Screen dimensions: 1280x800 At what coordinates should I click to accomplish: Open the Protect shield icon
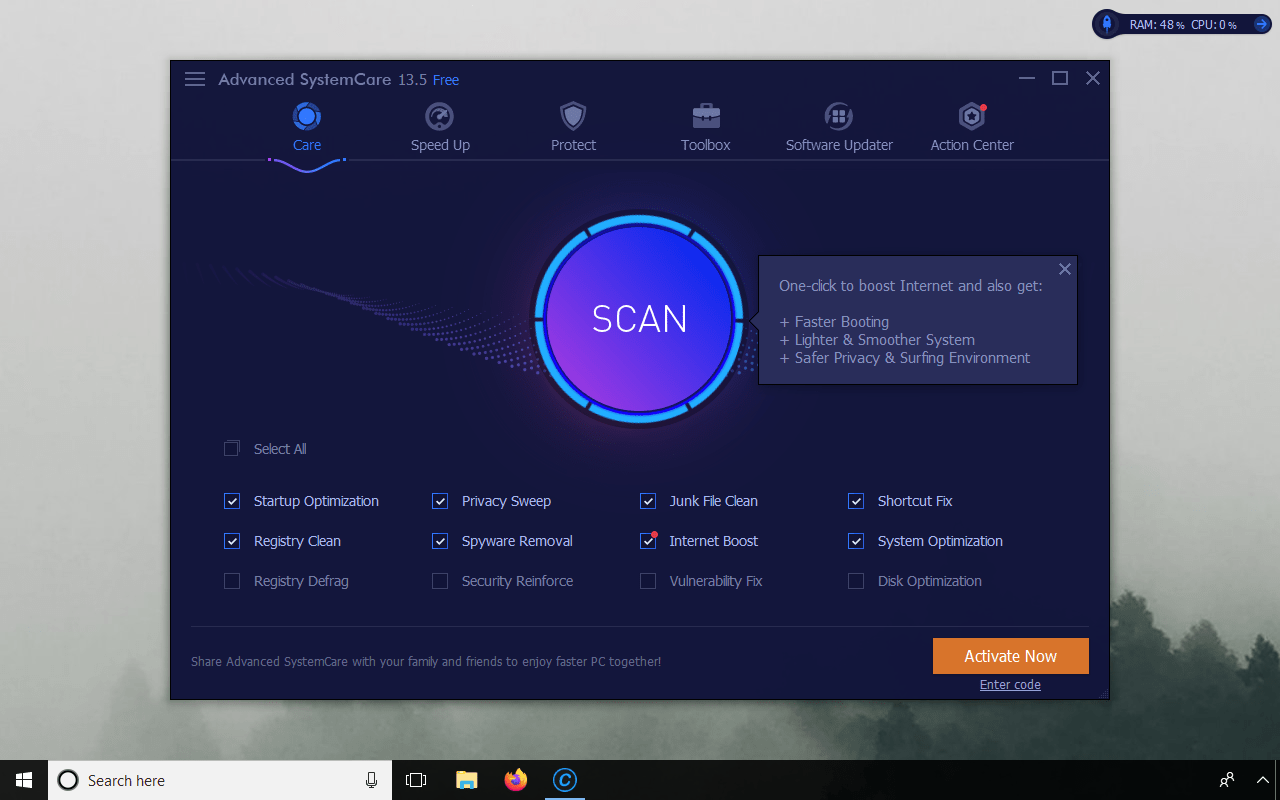573,117
